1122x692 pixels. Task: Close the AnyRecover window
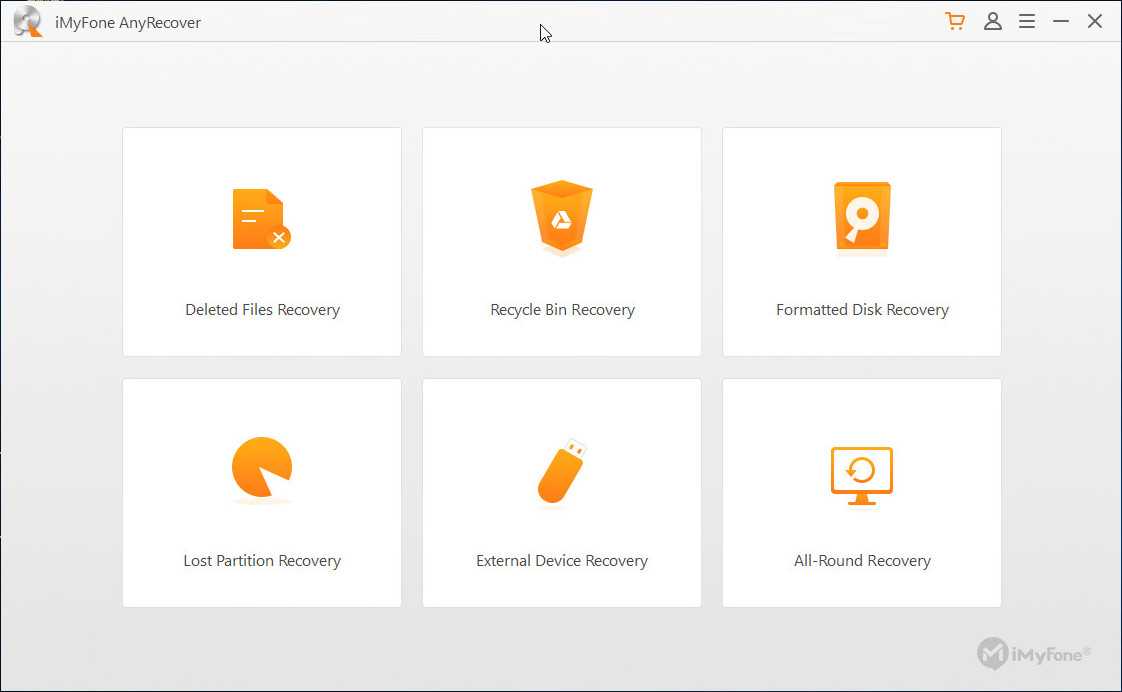click(x=1095, y=21)
